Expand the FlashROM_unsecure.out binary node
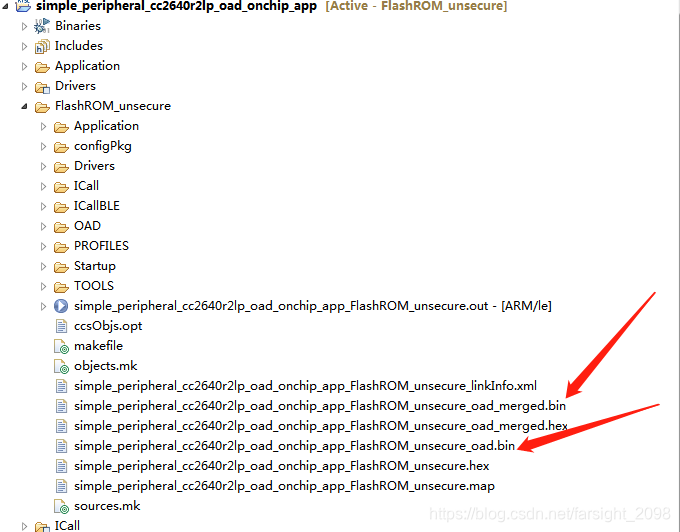The height and width of the screenshot is (532, 680). click(43, 307)
